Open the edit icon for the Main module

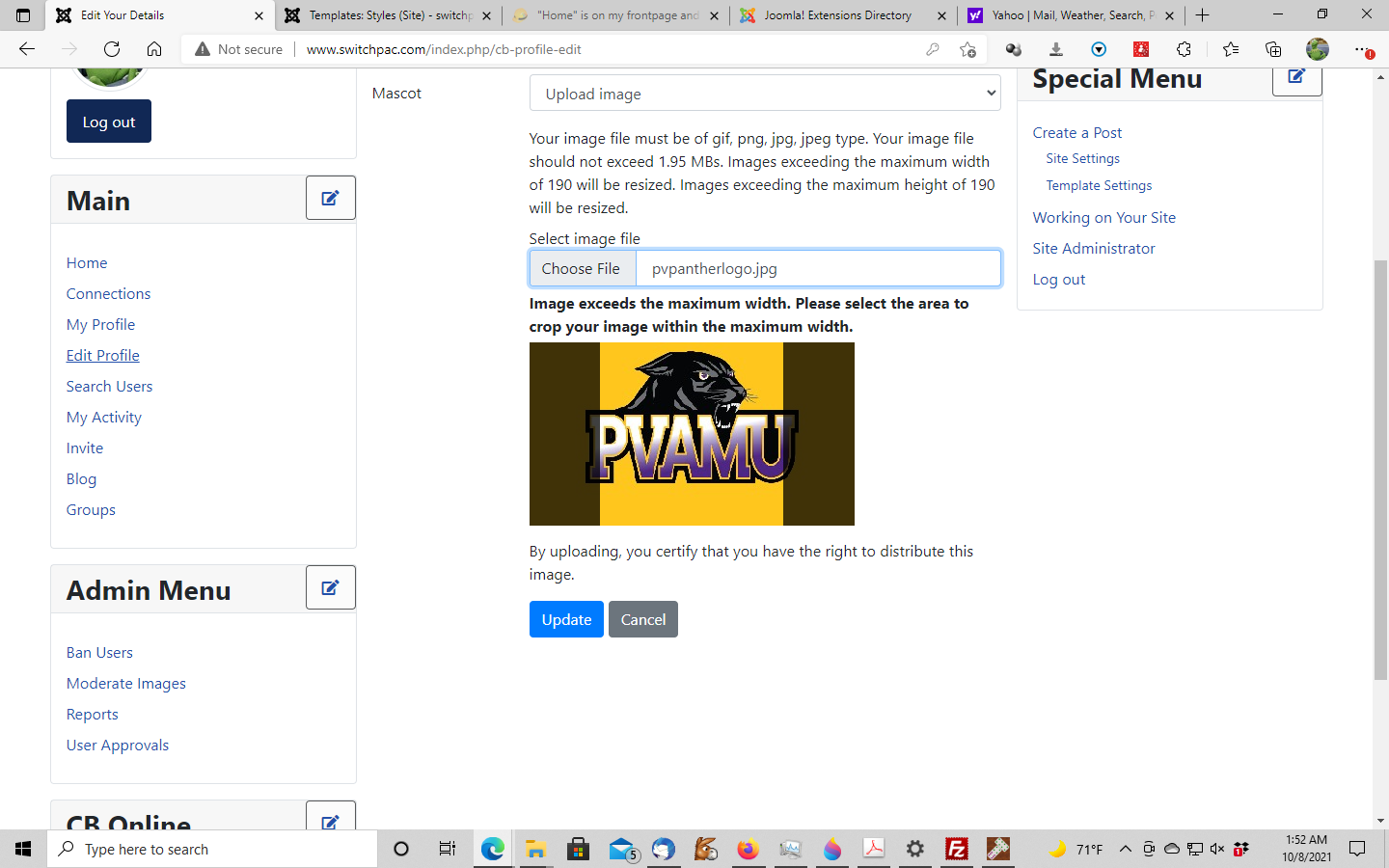[x=331, y=198]
